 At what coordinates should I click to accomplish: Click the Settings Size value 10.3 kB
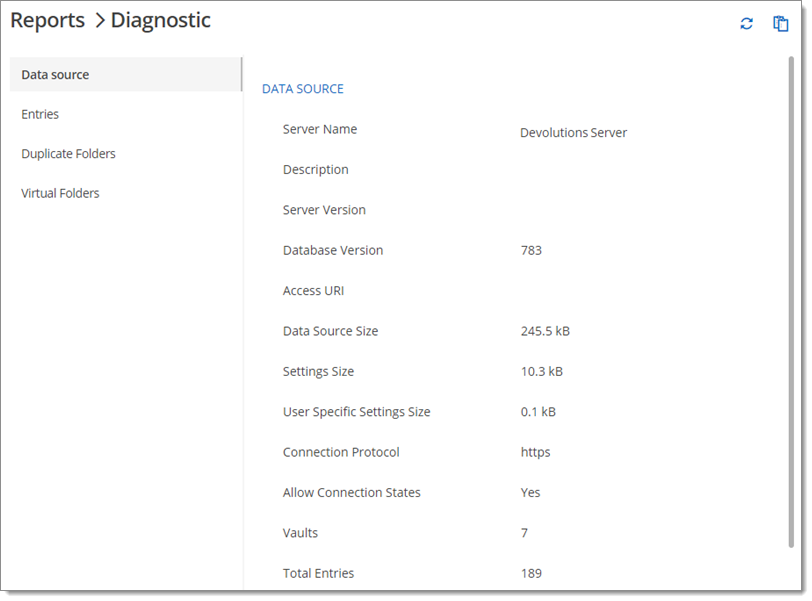542,372
